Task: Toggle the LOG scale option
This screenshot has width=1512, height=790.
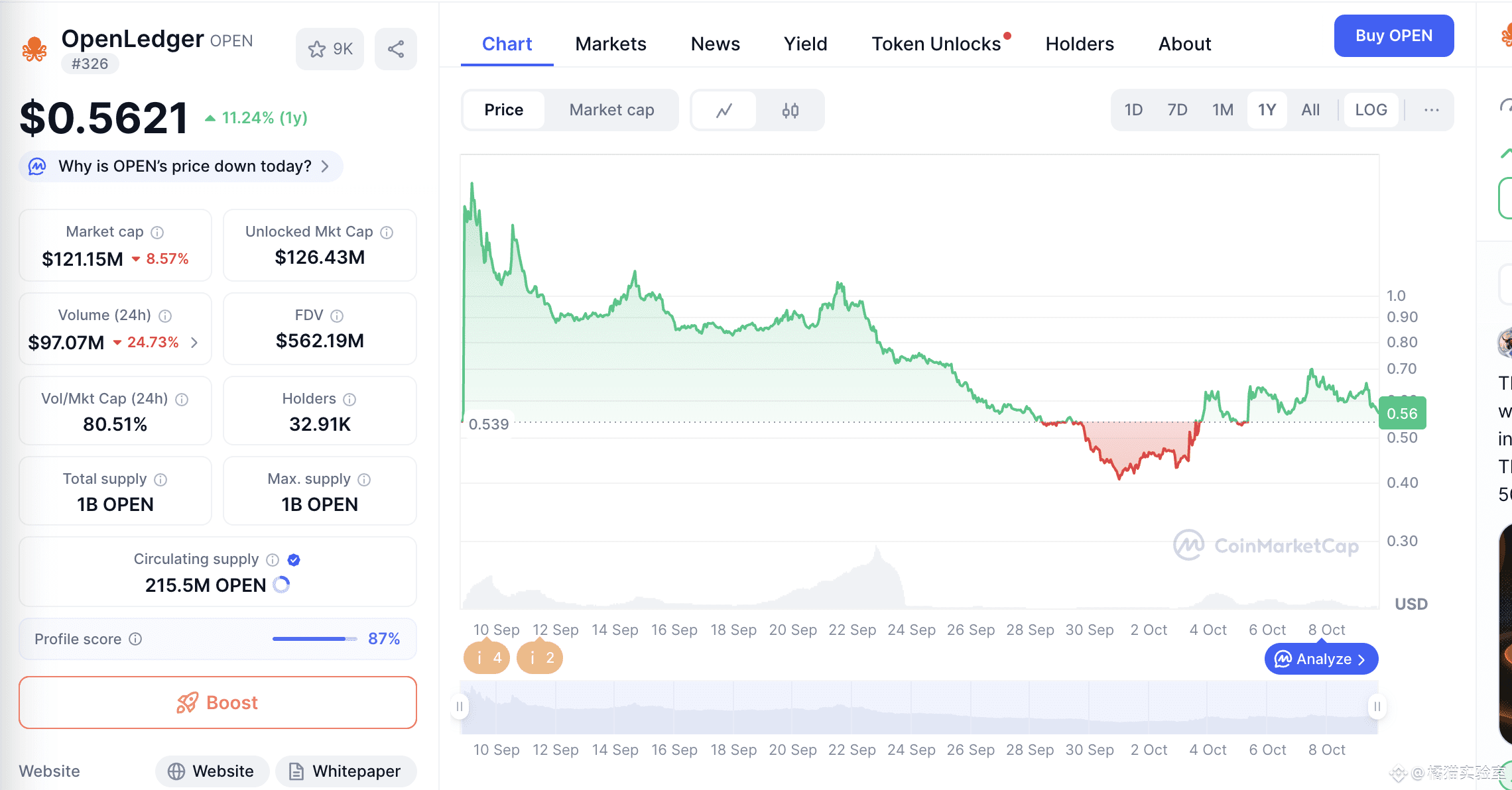Action: click(1371, 110)
